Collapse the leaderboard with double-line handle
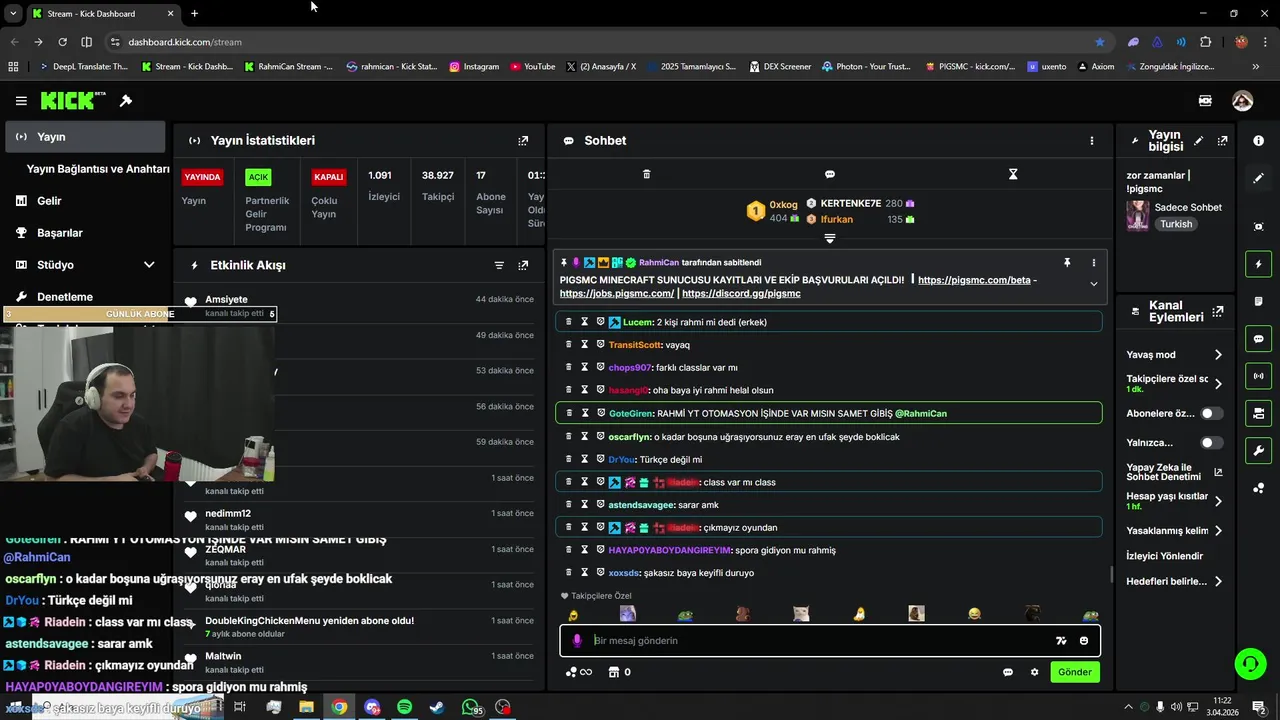Viewport: 1280px width, 720px height. [x=829, y=238]
